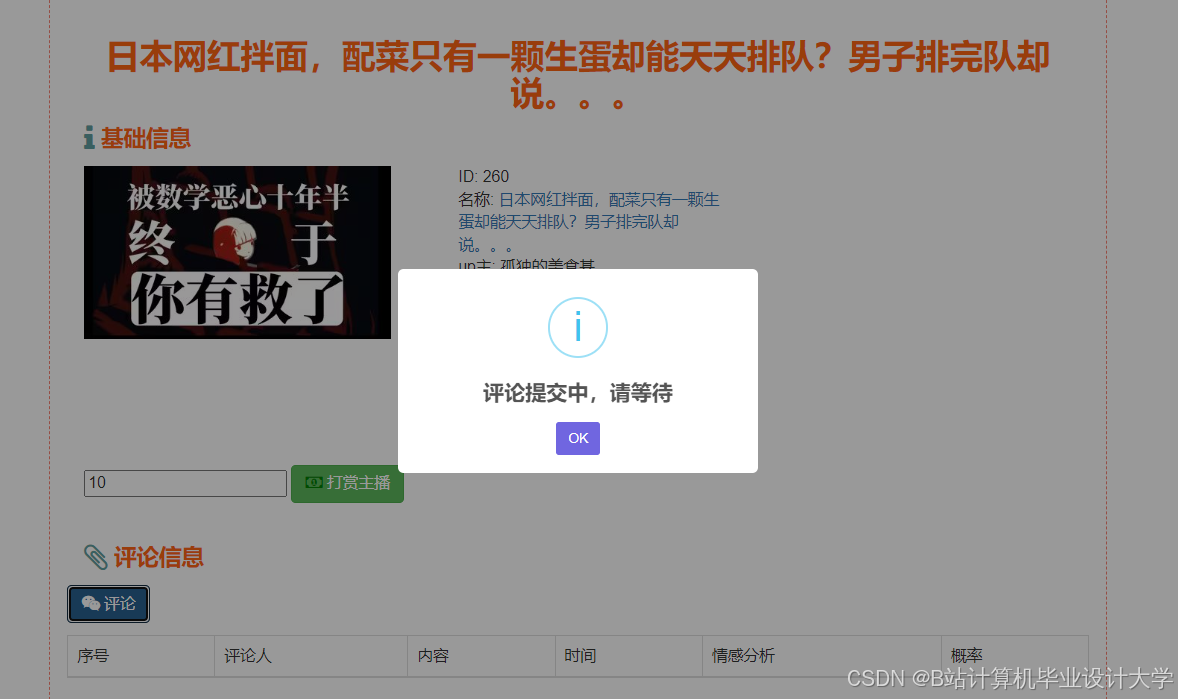Click the 序号 column header
Screen dimensions: 1178x699
point(95,656)
